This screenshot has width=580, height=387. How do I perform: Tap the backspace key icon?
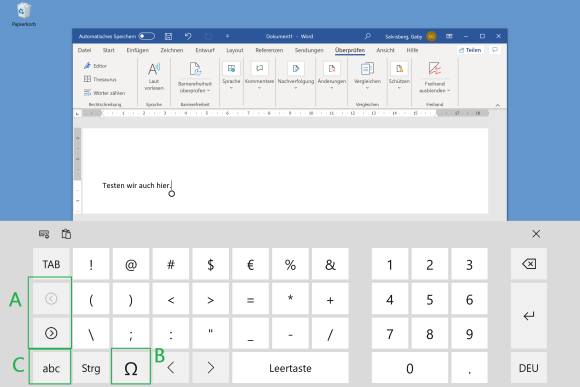coord(529,264)
